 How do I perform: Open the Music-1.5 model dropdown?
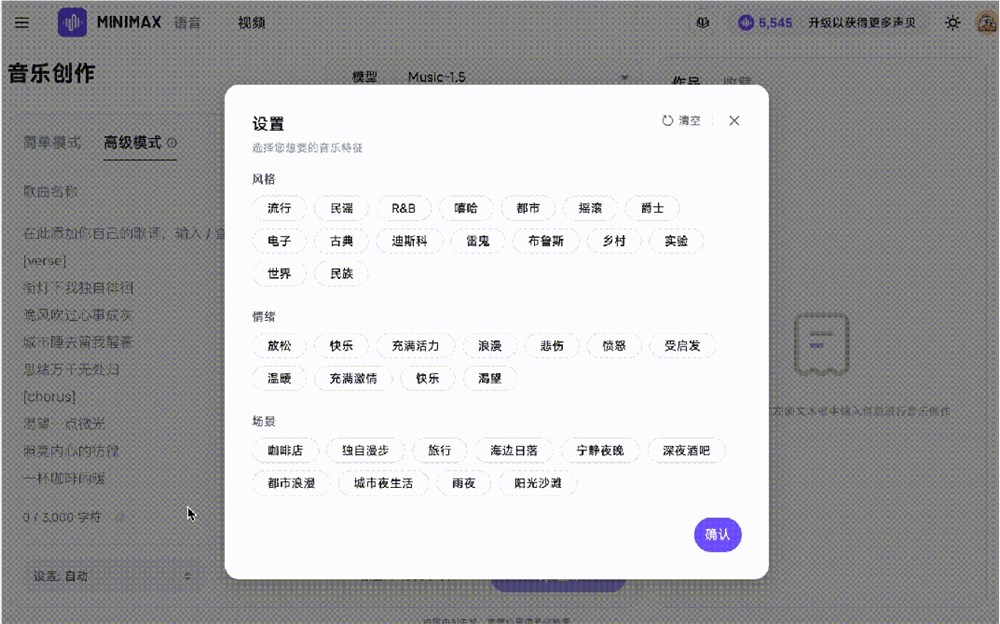click(435, 77)
